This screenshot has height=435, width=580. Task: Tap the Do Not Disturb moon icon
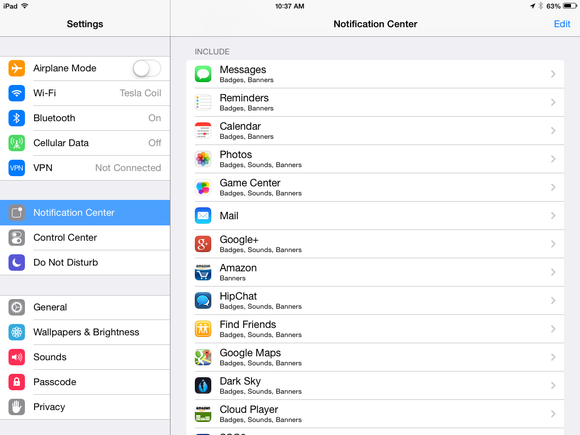click(17, 262)
